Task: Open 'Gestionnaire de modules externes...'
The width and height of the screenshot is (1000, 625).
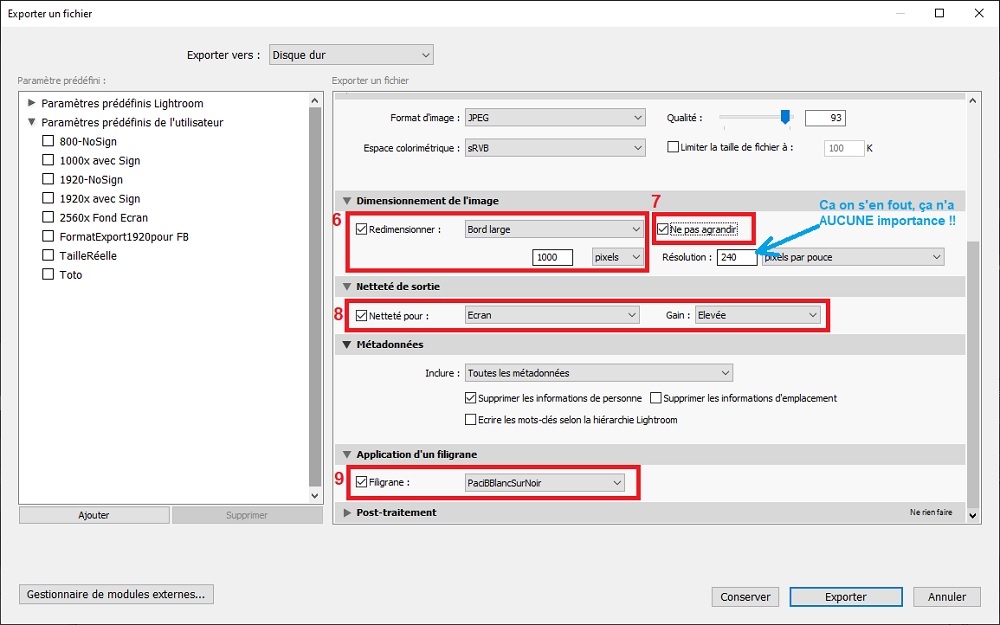Action: (x=116, y=594)
